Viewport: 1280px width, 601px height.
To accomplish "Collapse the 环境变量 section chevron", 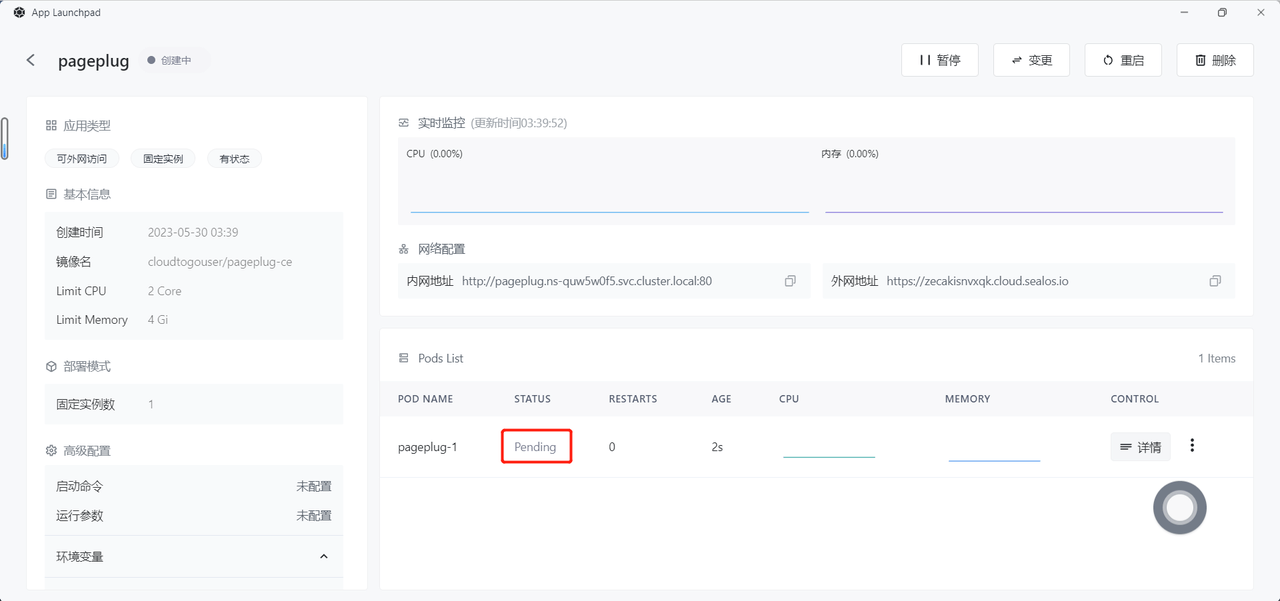I will click(x=323, y=556).
